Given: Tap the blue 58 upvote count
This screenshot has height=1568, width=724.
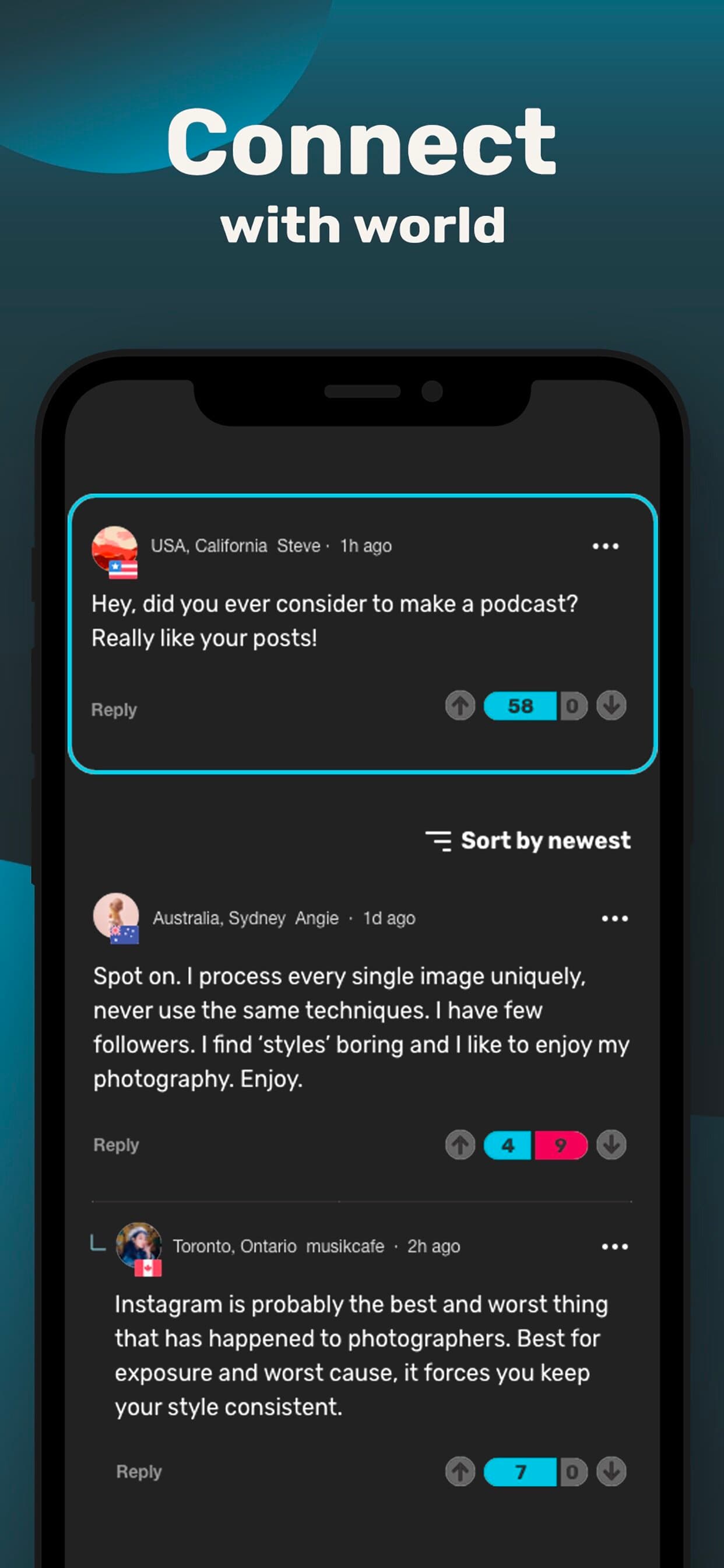Looking at the screenshot, I should (x=520, y=706).
